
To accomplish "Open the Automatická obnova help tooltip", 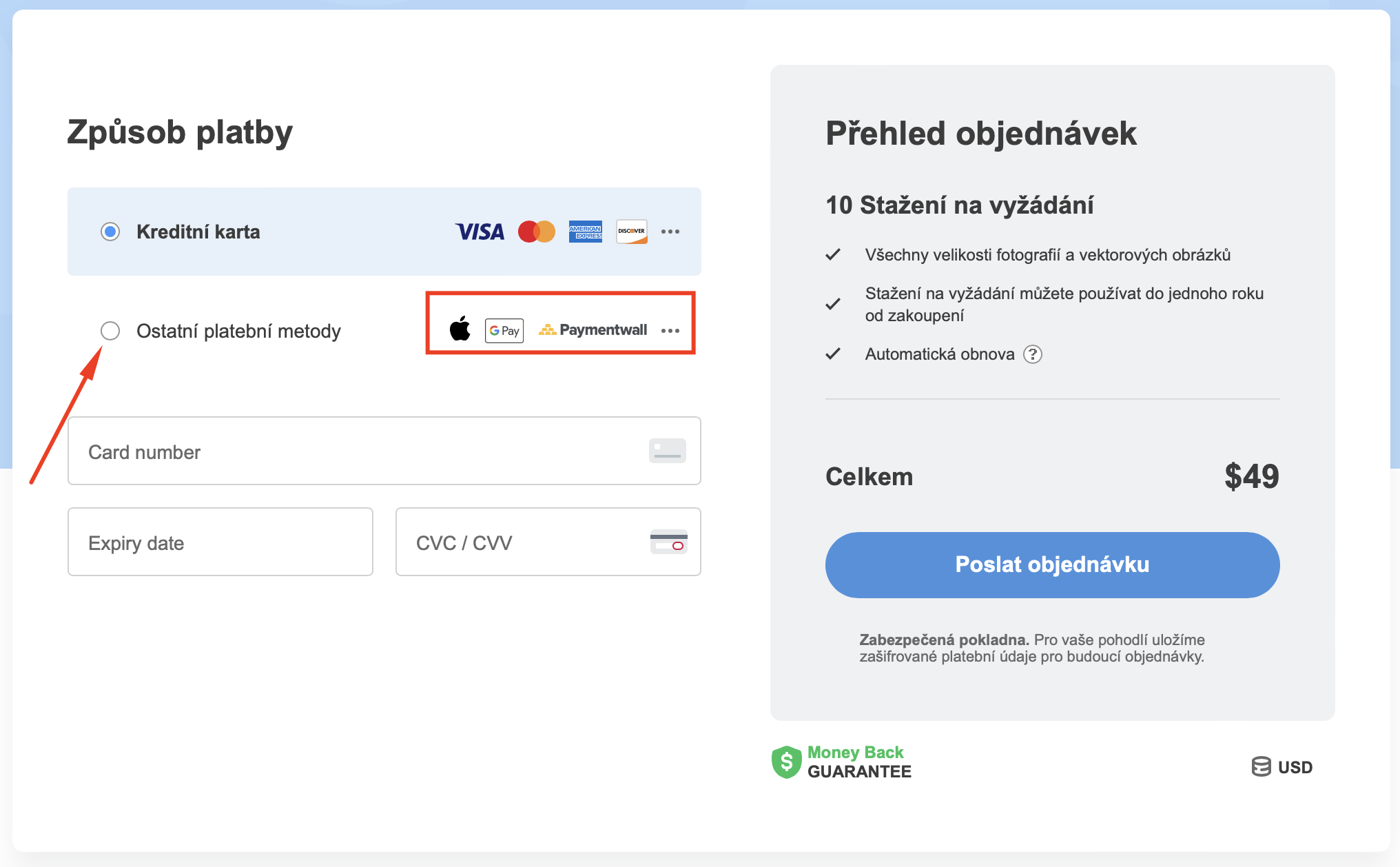I will 1033,354.
